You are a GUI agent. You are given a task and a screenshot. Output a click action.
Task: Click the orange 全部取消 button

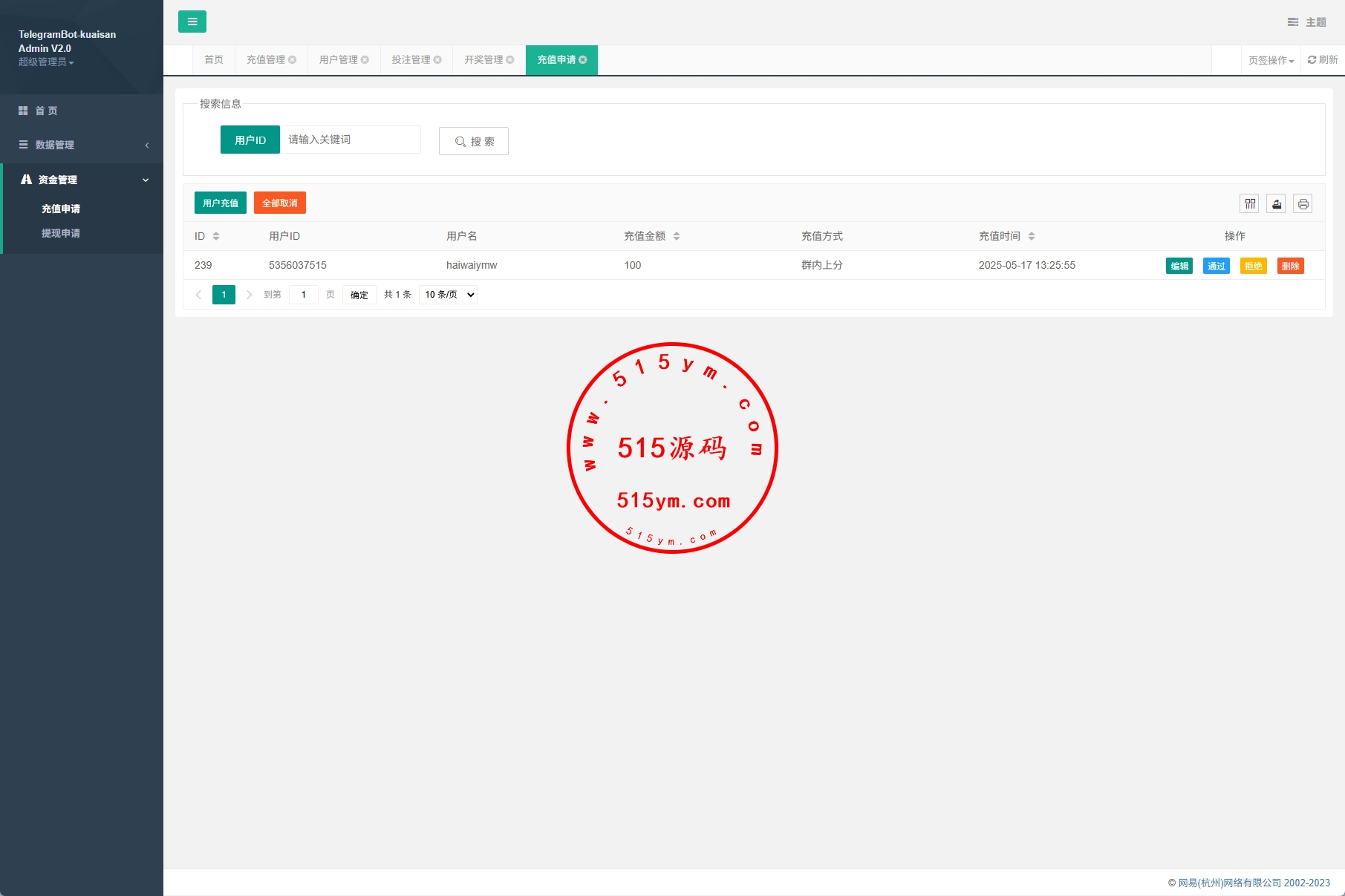point(279,203)
